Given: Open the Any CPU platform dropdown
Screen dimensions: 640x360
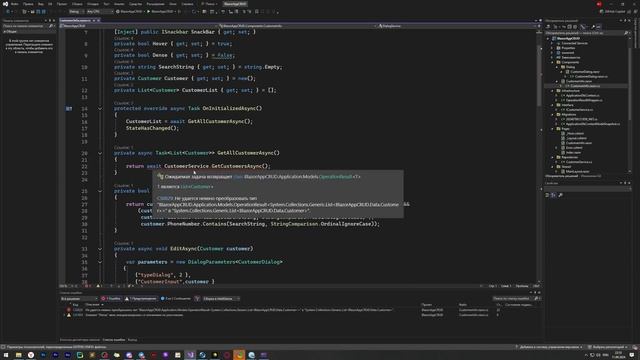Looking at the screenshot, I should point(100,11).
